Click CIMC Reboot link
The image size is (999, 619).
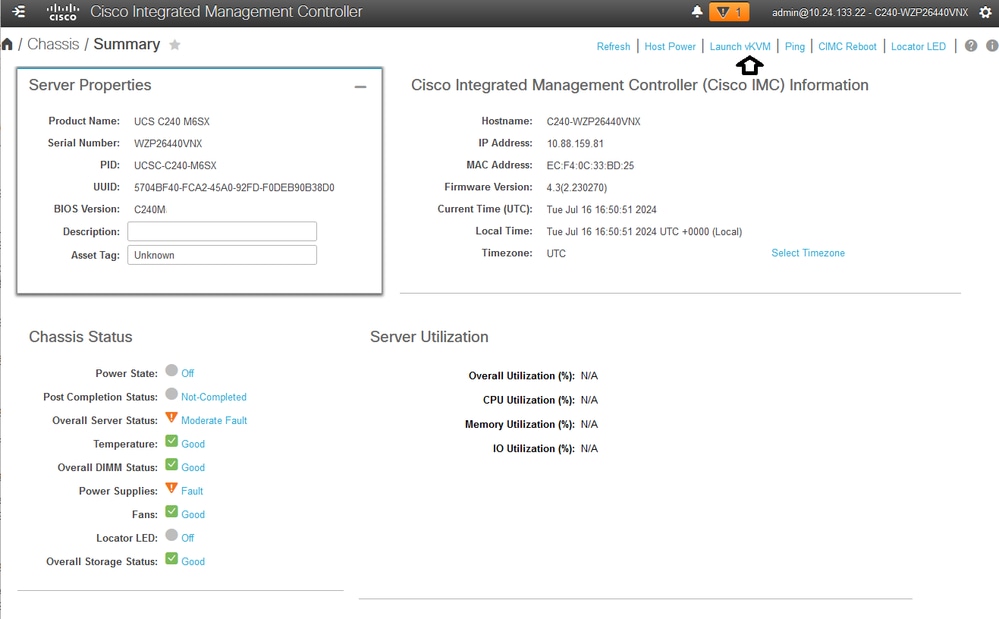pos(847,46)
